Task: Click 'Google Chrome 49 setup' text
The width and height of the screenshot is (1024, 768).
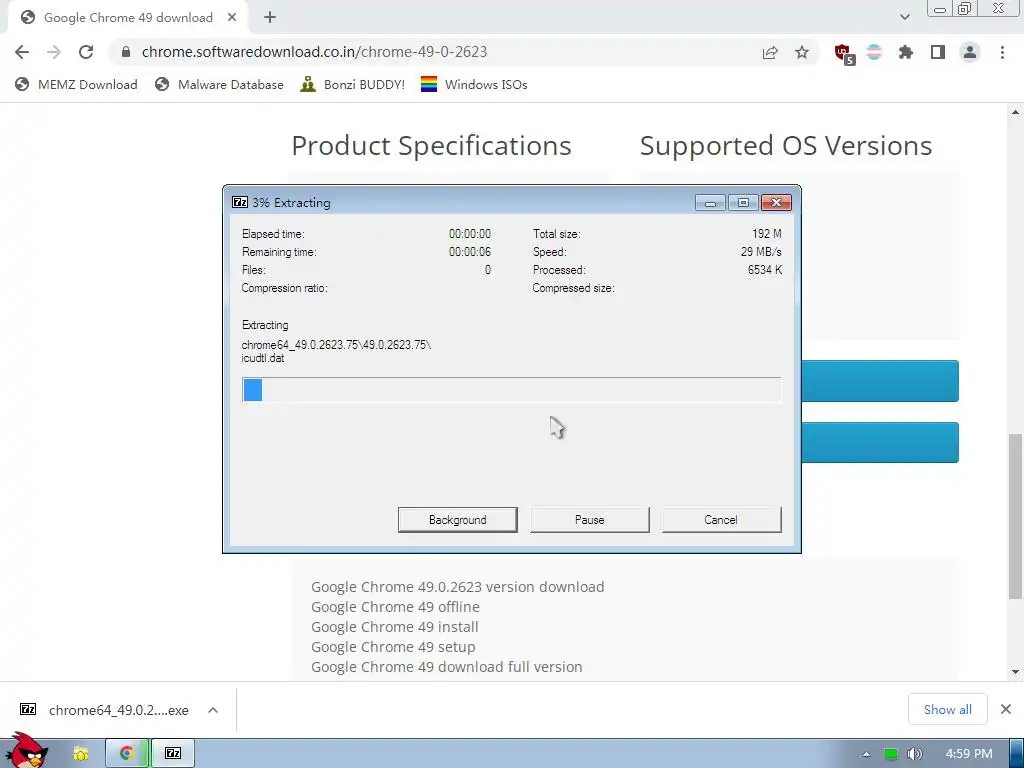Action: (393, 647)
